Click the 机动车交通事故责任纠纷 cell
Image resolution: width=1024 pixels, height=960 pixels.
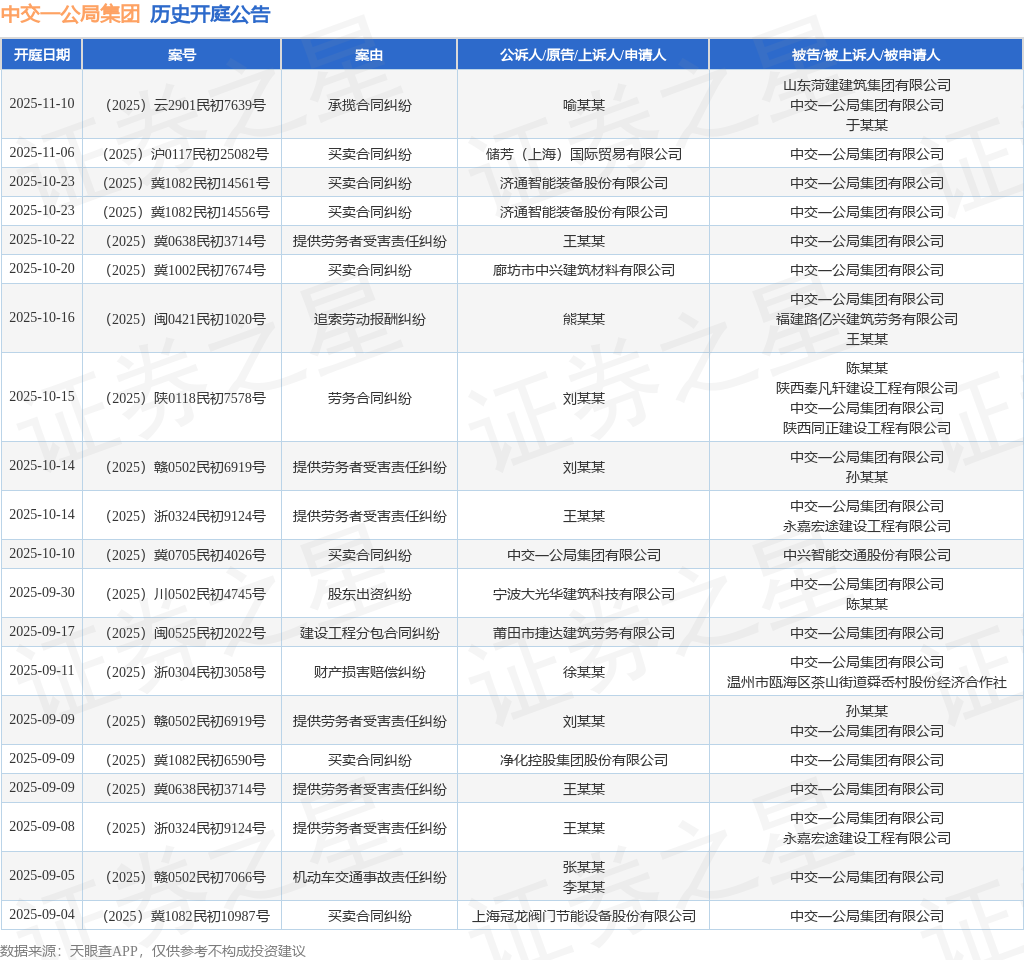coord(370,877)
